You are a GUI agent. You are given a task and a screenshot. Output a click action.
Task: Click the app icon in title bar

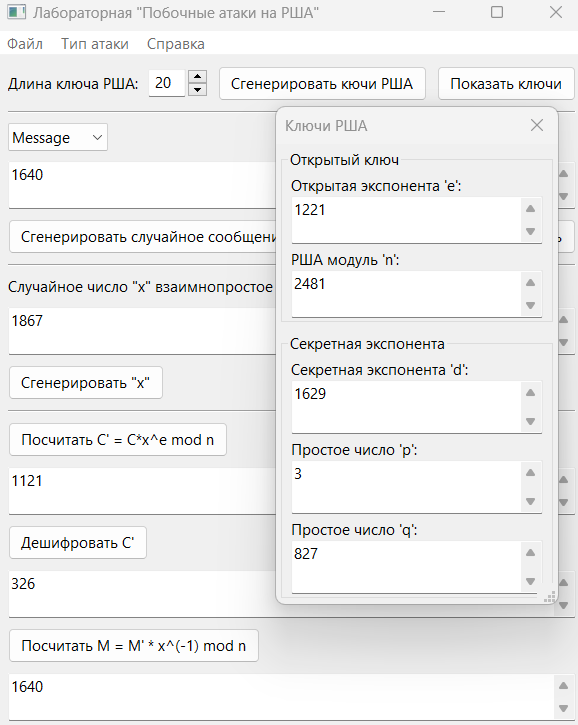17,12
